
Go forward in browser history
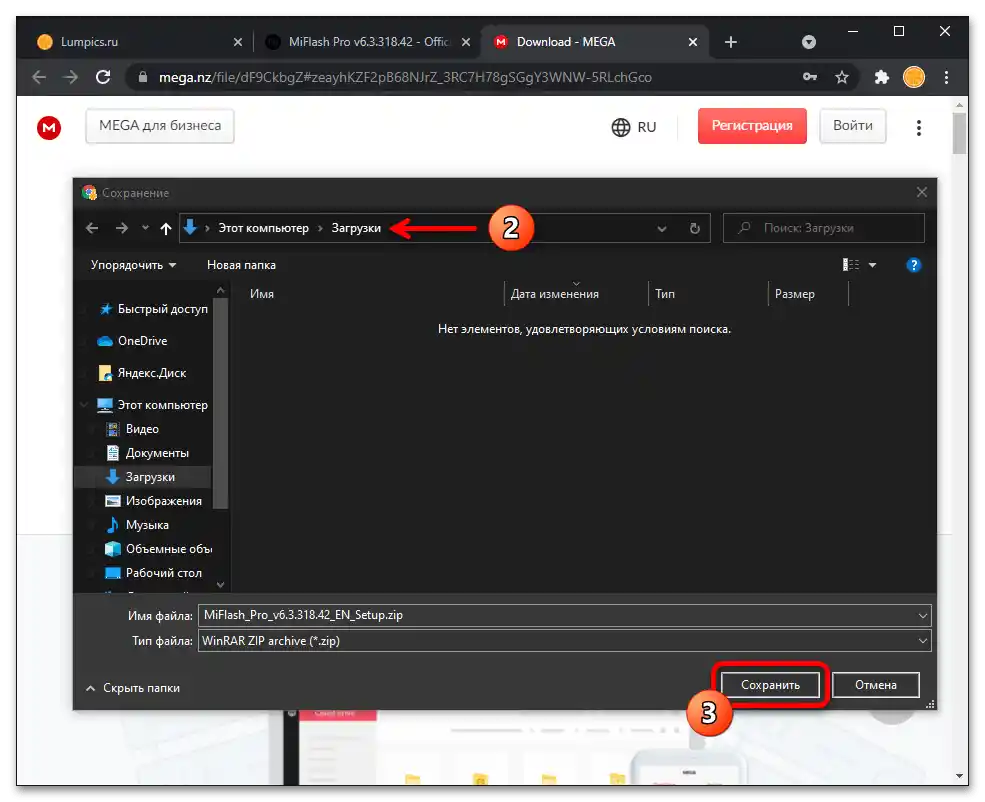(71, 77)
